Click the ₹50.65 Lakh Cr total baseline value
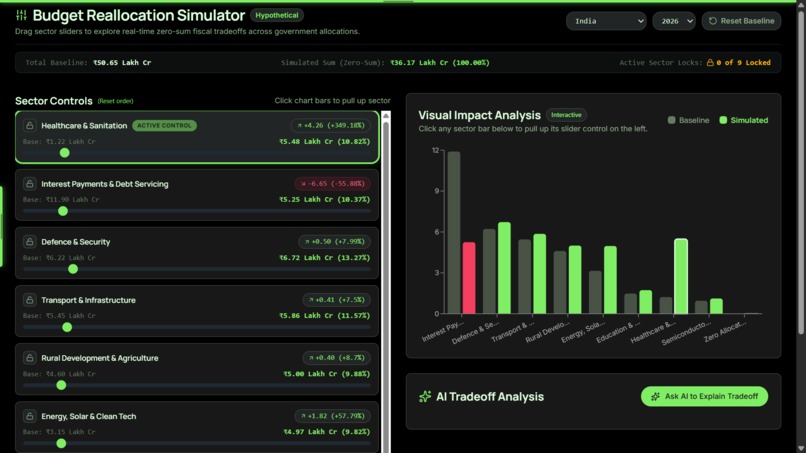Screen dimensions: 806x453 coord(122,63)
